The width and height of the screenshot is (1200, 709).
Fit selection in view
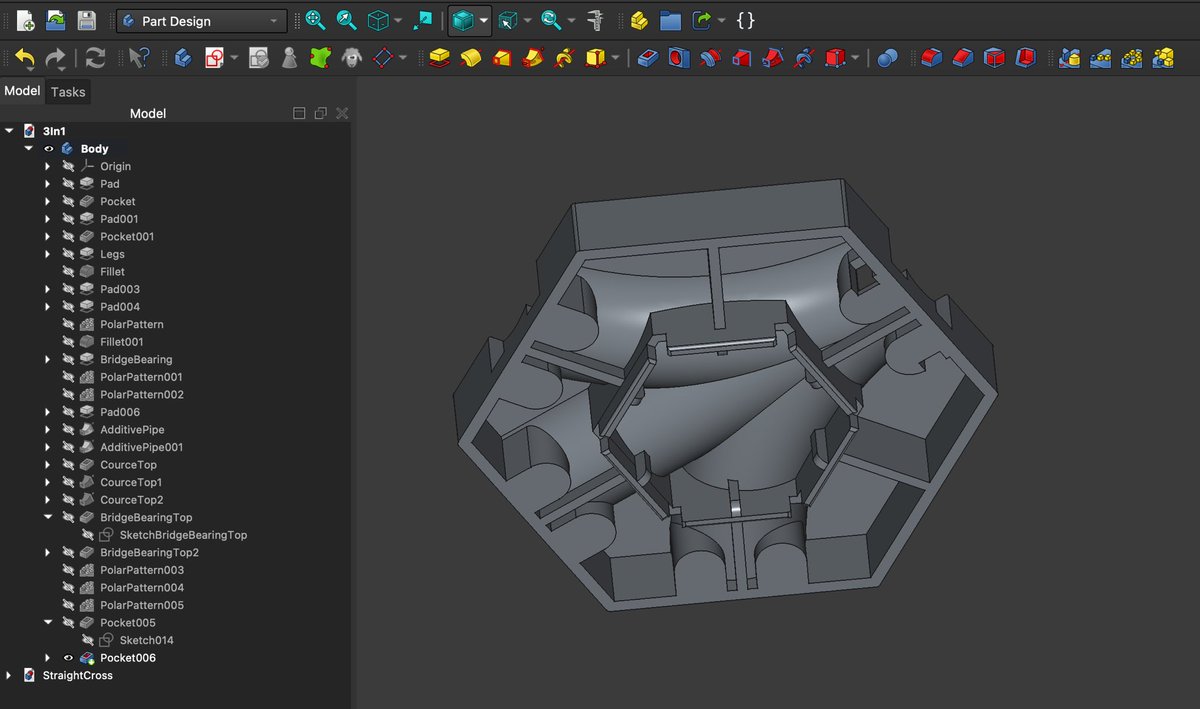(346, 20)
